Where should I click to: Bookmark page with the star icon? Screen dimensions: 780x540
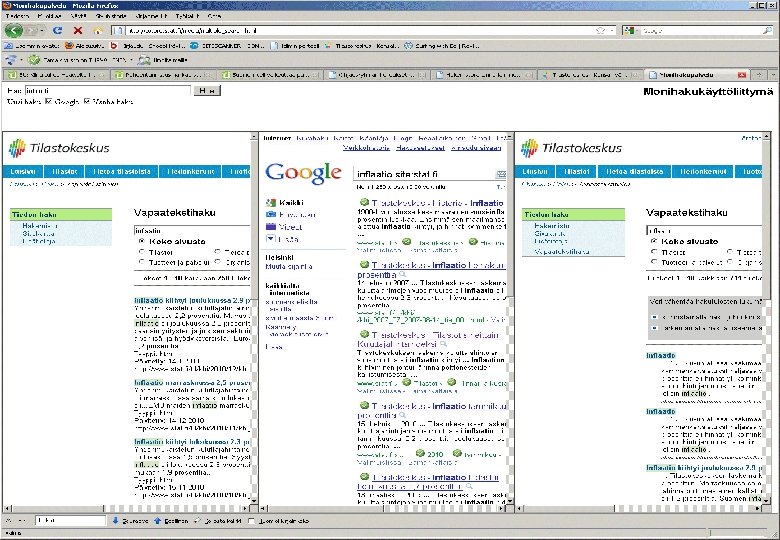600,30
